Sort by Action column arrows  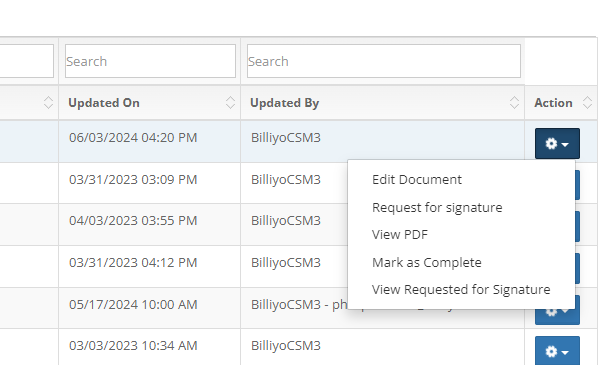point(588,103)
